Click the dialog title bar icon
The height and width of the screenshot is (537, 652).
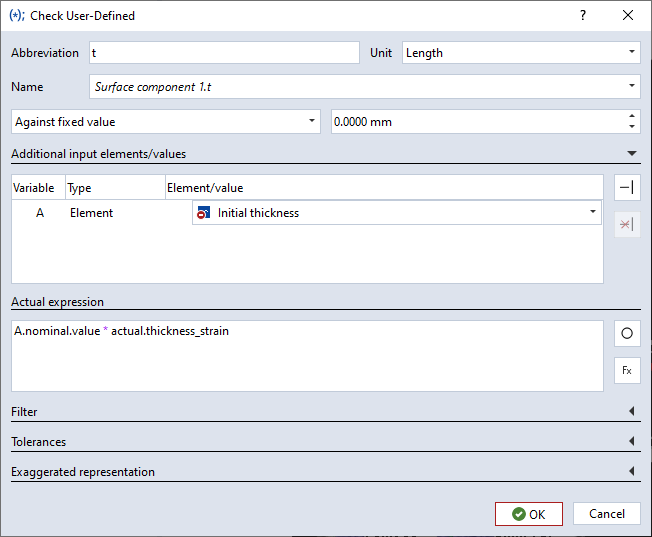(16, 16)
